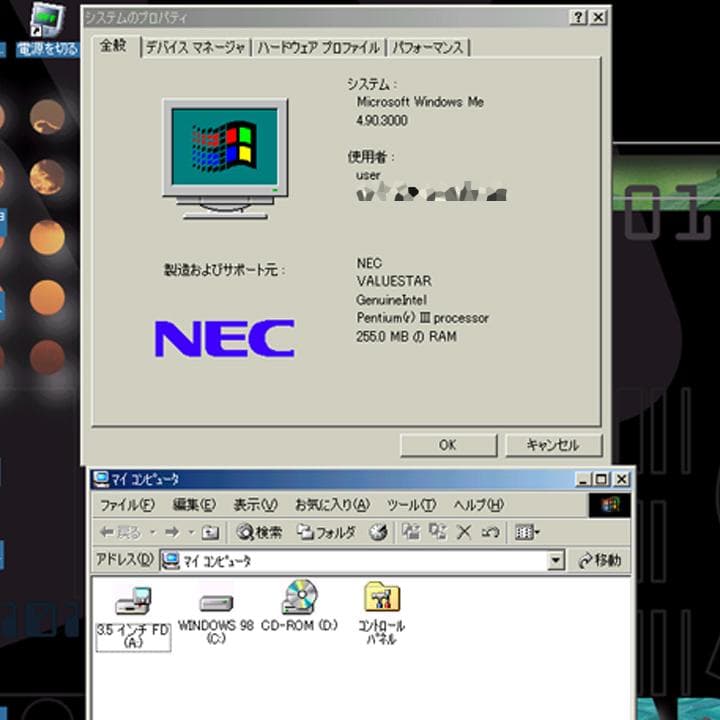Click the blue NEC logo
The width and height of the screenshot is (720, 720).
point(225,339)
